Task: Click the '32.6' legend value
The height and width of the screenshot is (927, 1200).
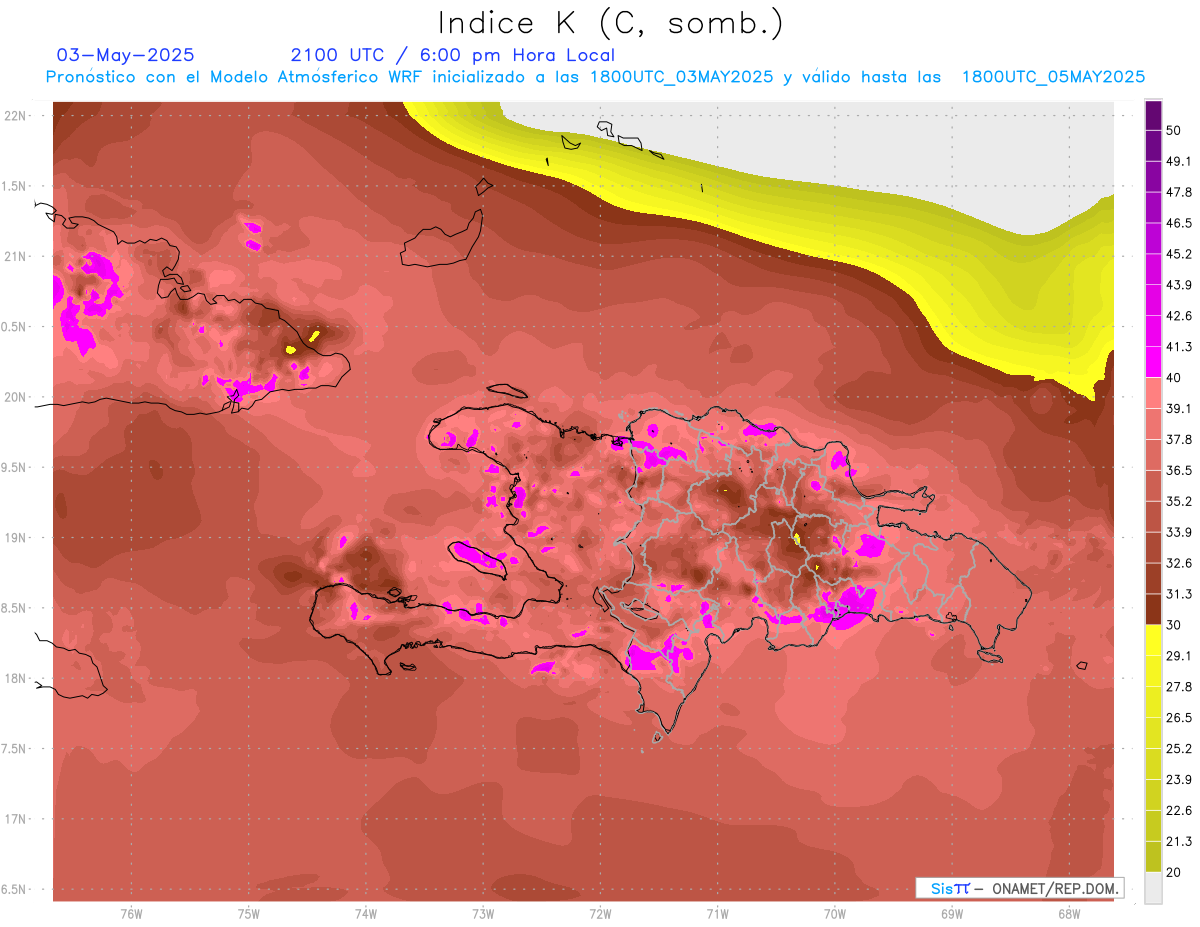Action: [x=1178, y=563]
